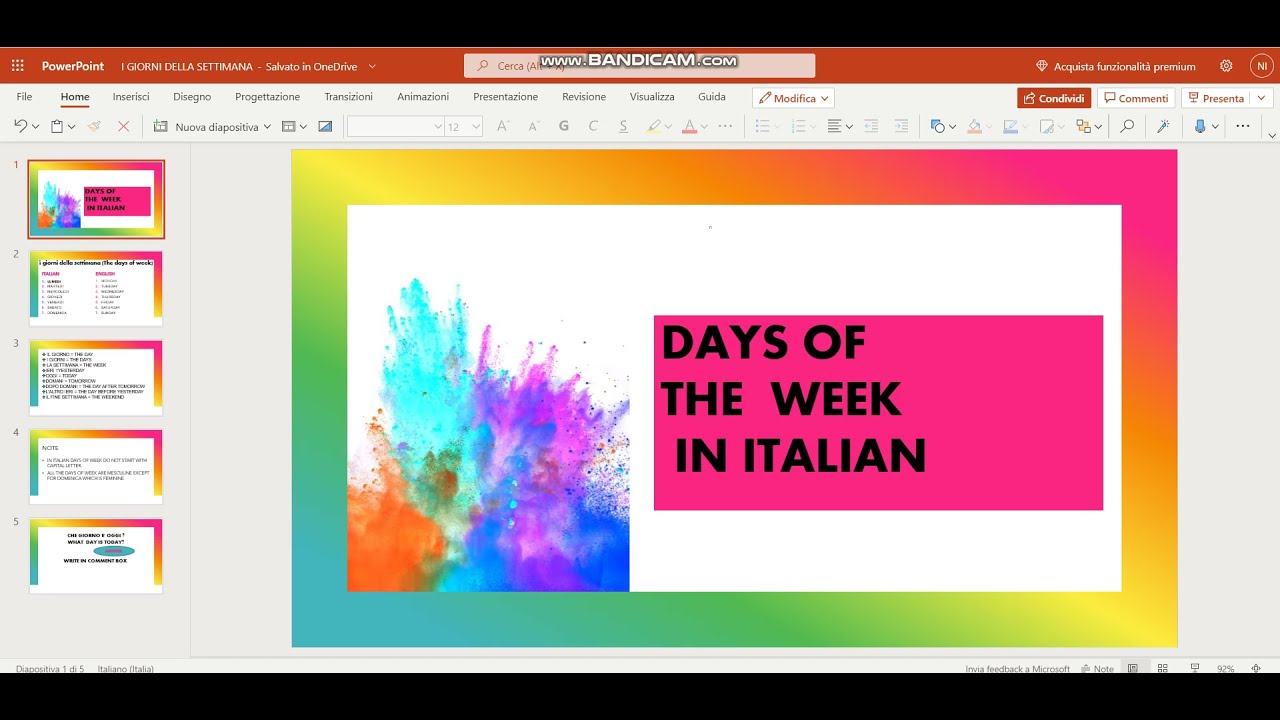Click the Dictate microphone icon
Image resolution: width=1280 pixels, height=720 pixels.
point(1200,126)
